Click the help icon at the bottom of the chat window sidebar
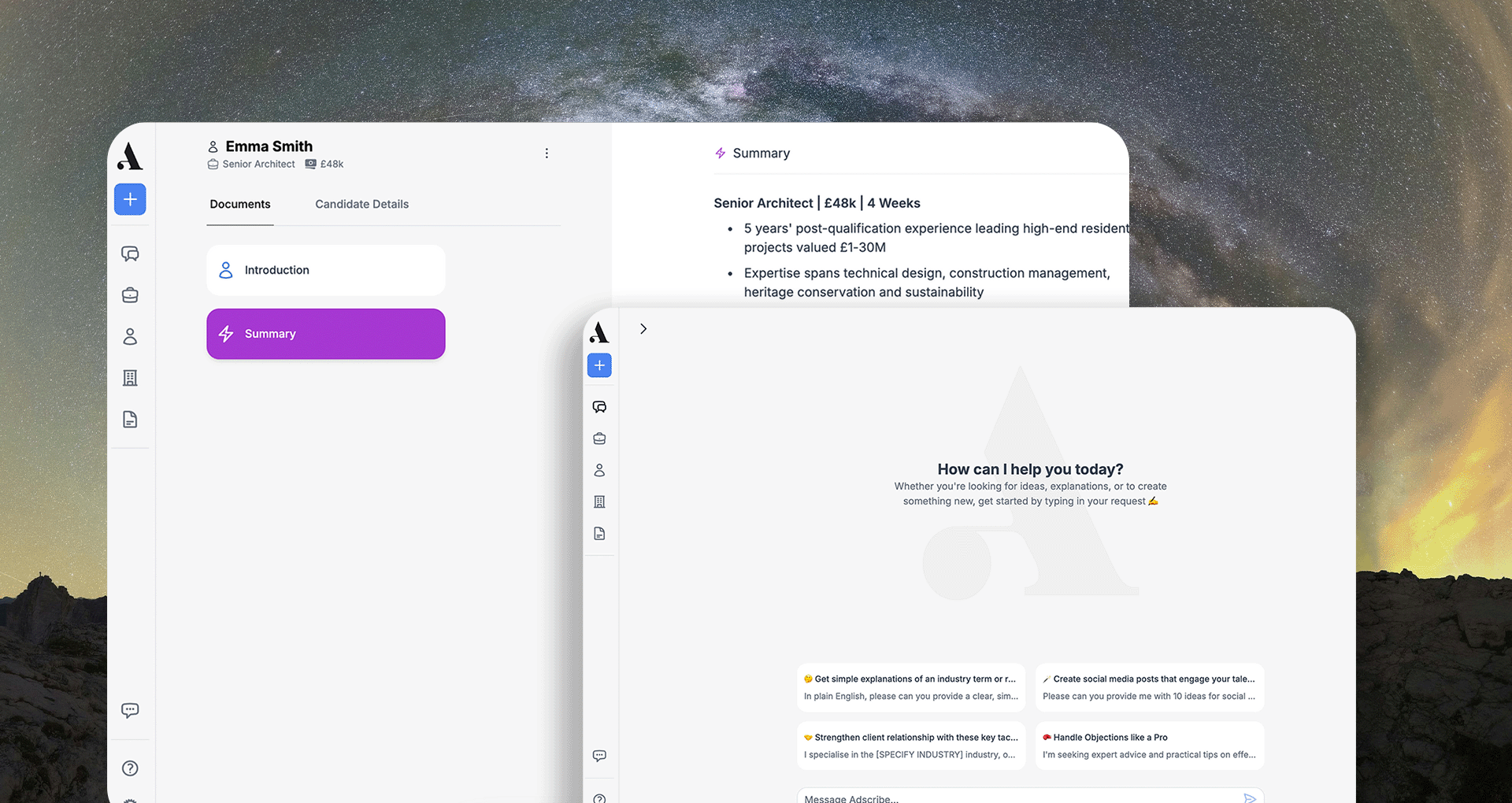Image resolution: width=1512 pixels, height=803 pixels. [x=599, y=797]
